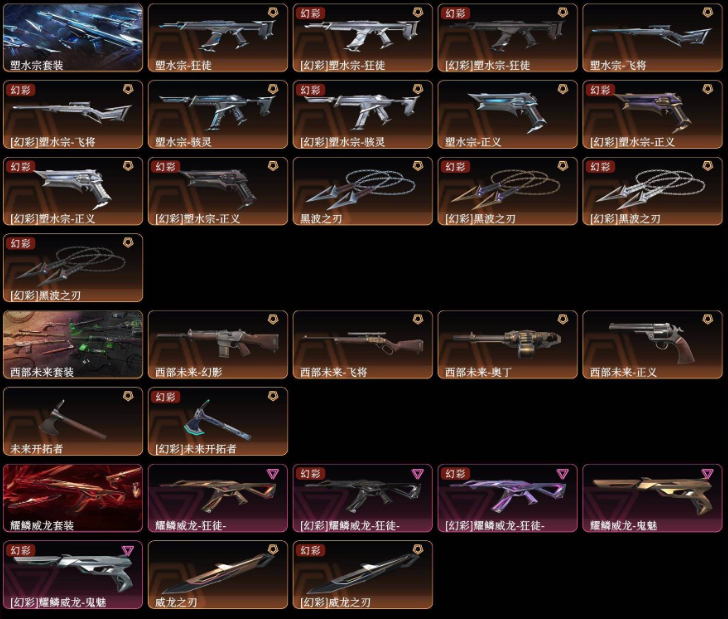Select the non-chroma 黑波之刃 melee skin
Image resolution: width=728 pixels, height=619 pixels.
click(x=363, y=191)
